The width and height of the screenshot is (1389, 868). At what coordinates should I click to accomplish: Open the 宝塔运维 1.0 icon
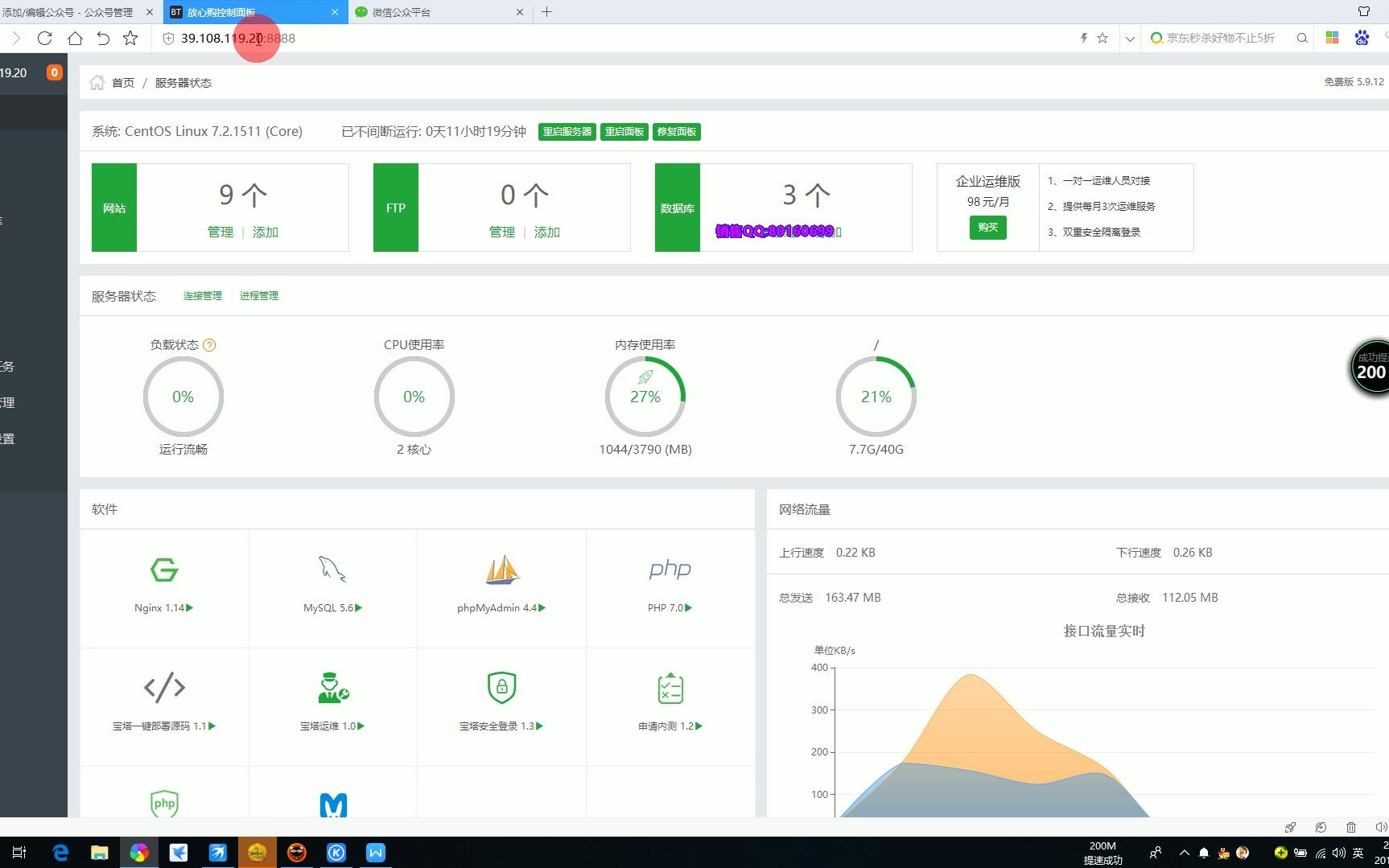pyautogui.click(x=333, y=688)
